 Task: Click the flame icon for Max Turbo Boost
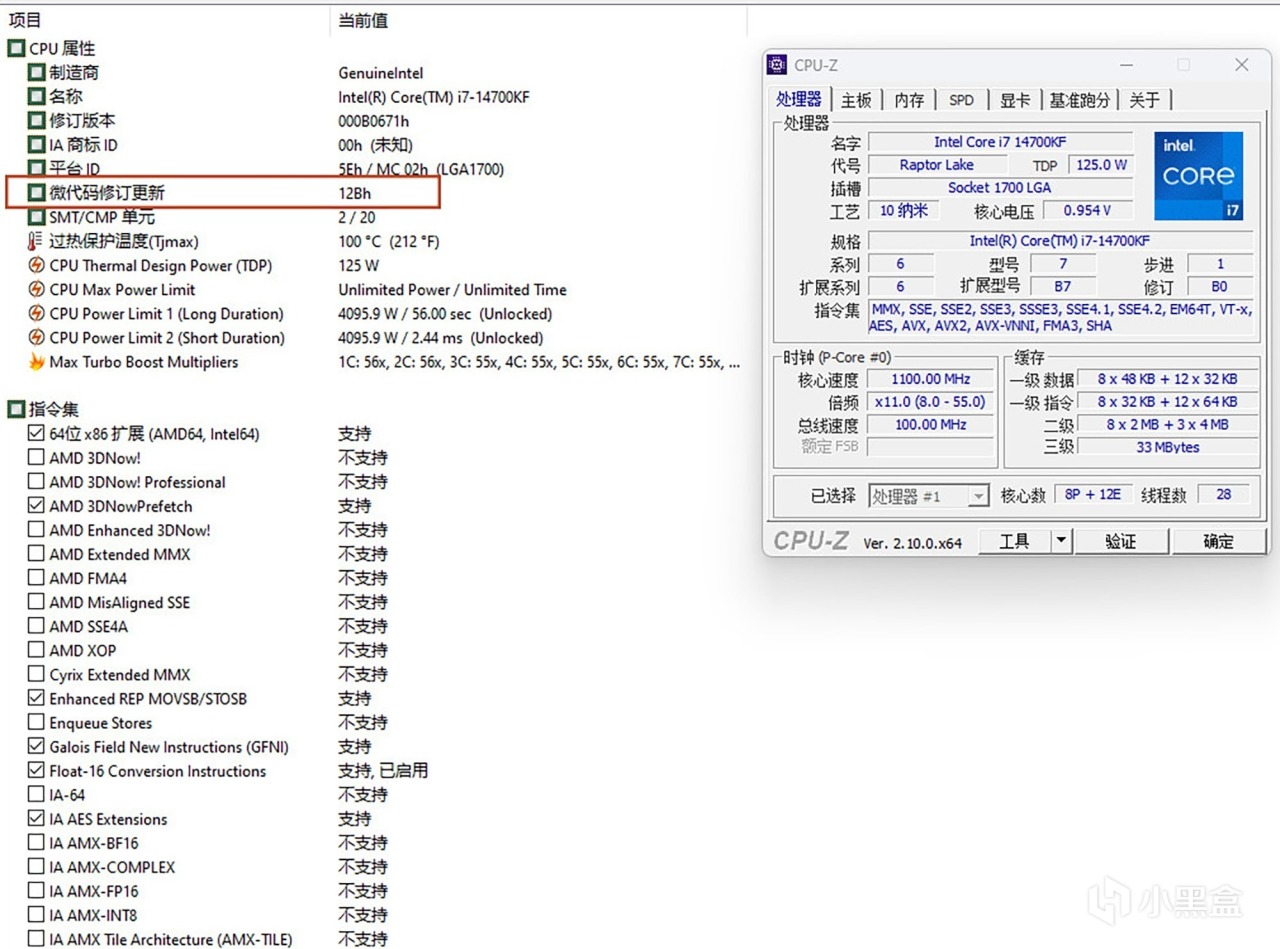[x=36, y=362]
